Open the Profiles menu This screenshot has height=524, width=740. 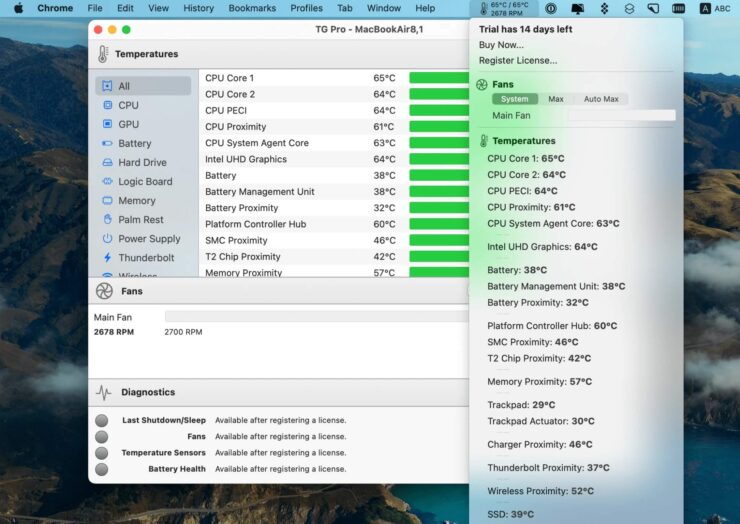306,8
